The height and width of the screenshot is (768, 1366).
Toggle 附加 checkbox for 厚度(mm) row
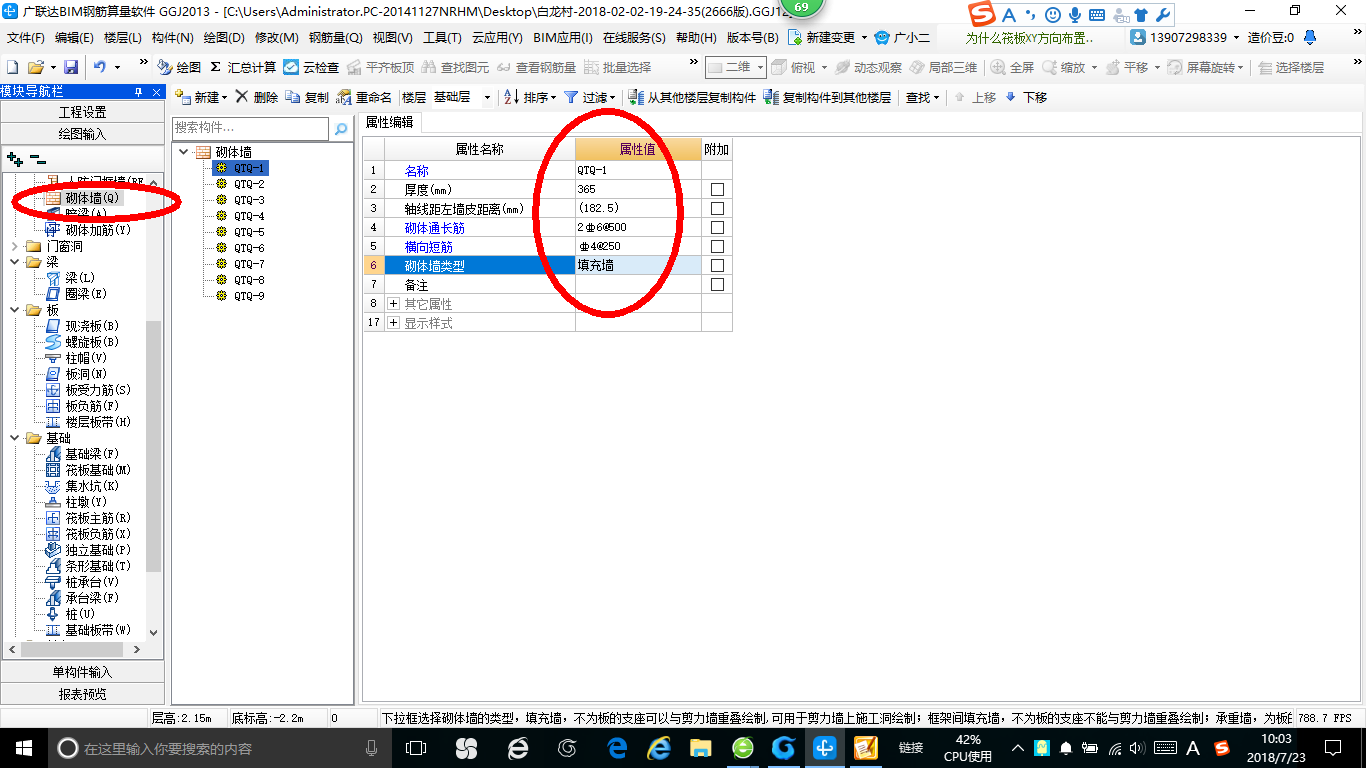point(717,189)
